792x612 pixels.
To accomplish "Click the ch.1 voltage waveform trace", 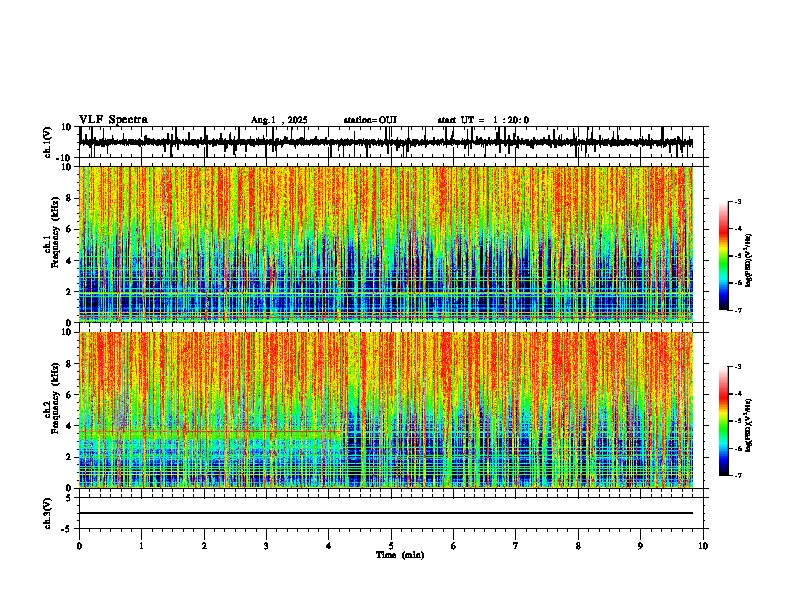I will (x=386, y=143).
